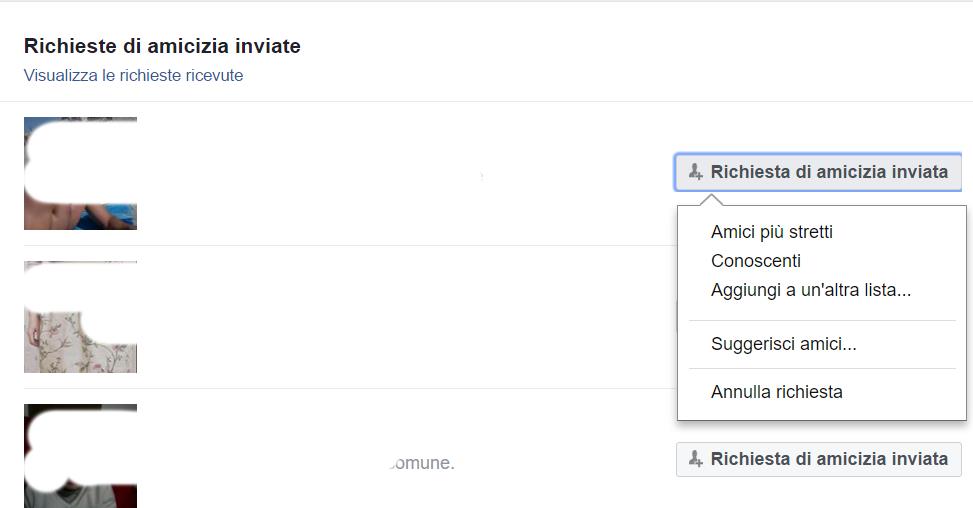Open the third profile picture thumbnail

80,456
